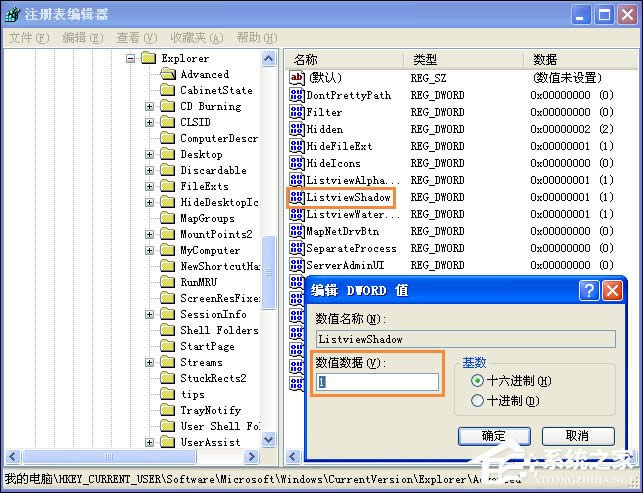Select the HideFileExt value icon
The height and width of the screenshot is (493, 643).
[x=296, y=146]
